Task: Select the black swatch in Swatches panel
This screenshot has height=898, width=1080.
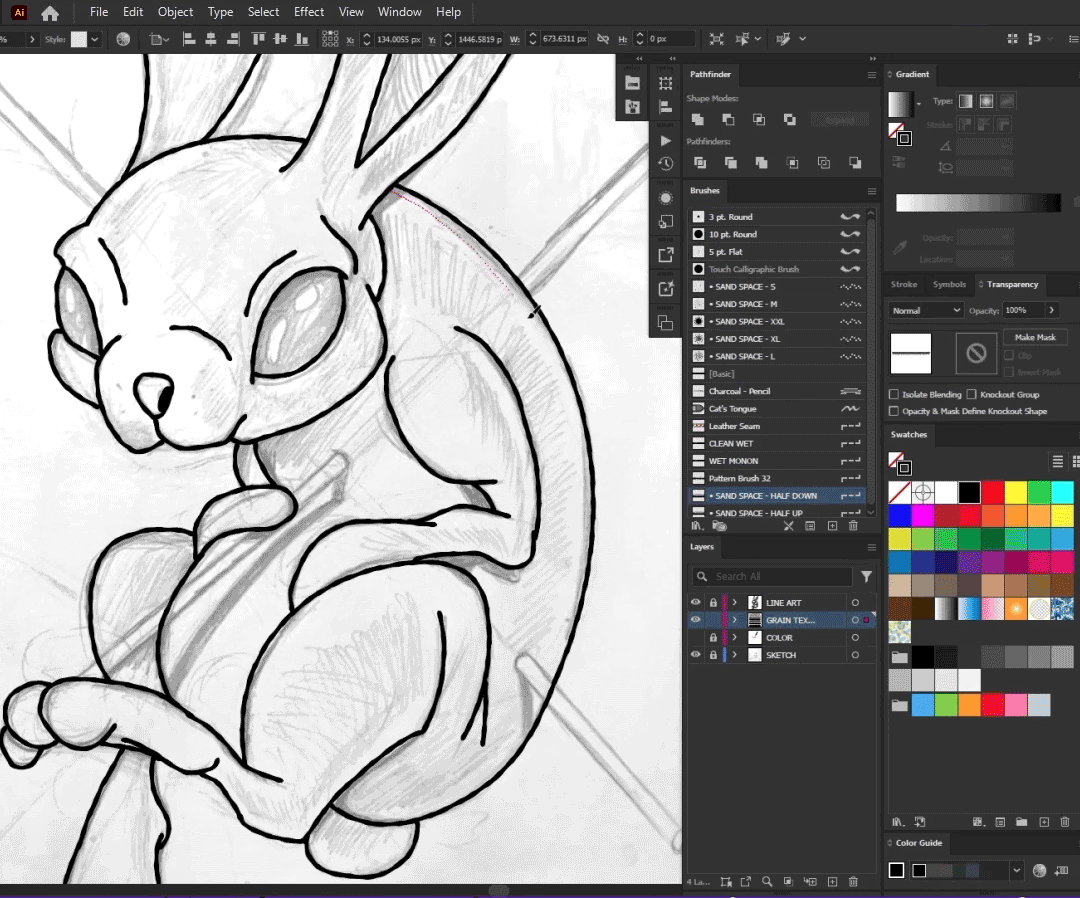Action: tap(970, 492)
